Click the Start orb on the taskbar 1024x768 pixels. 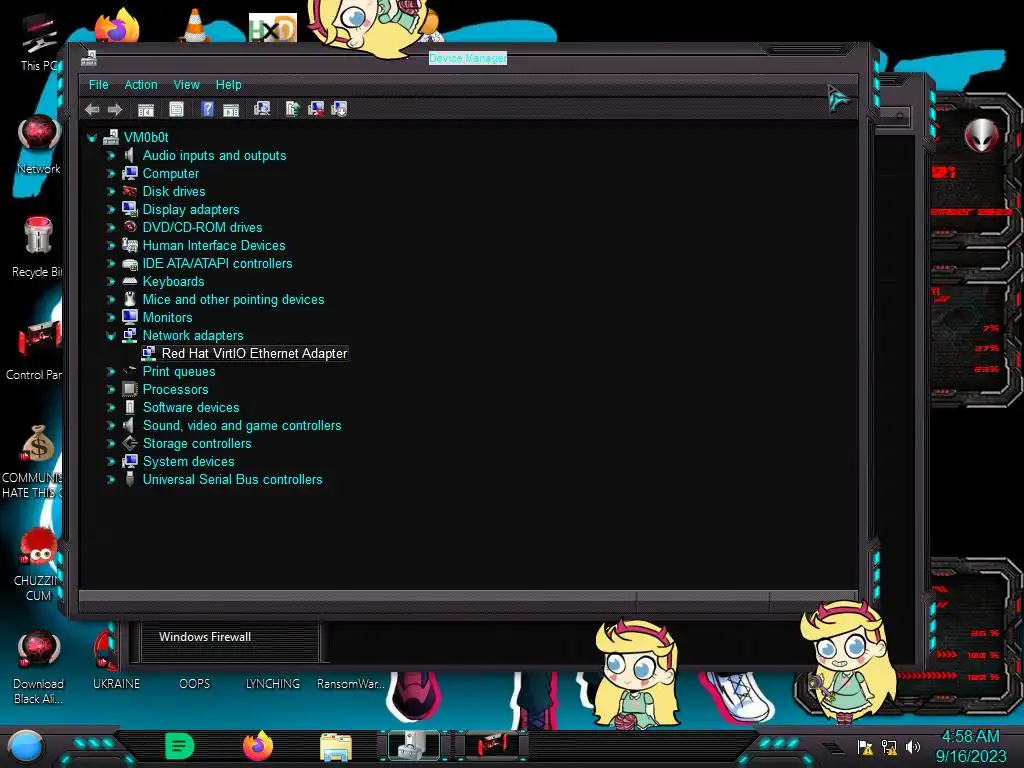pos(25,746)
